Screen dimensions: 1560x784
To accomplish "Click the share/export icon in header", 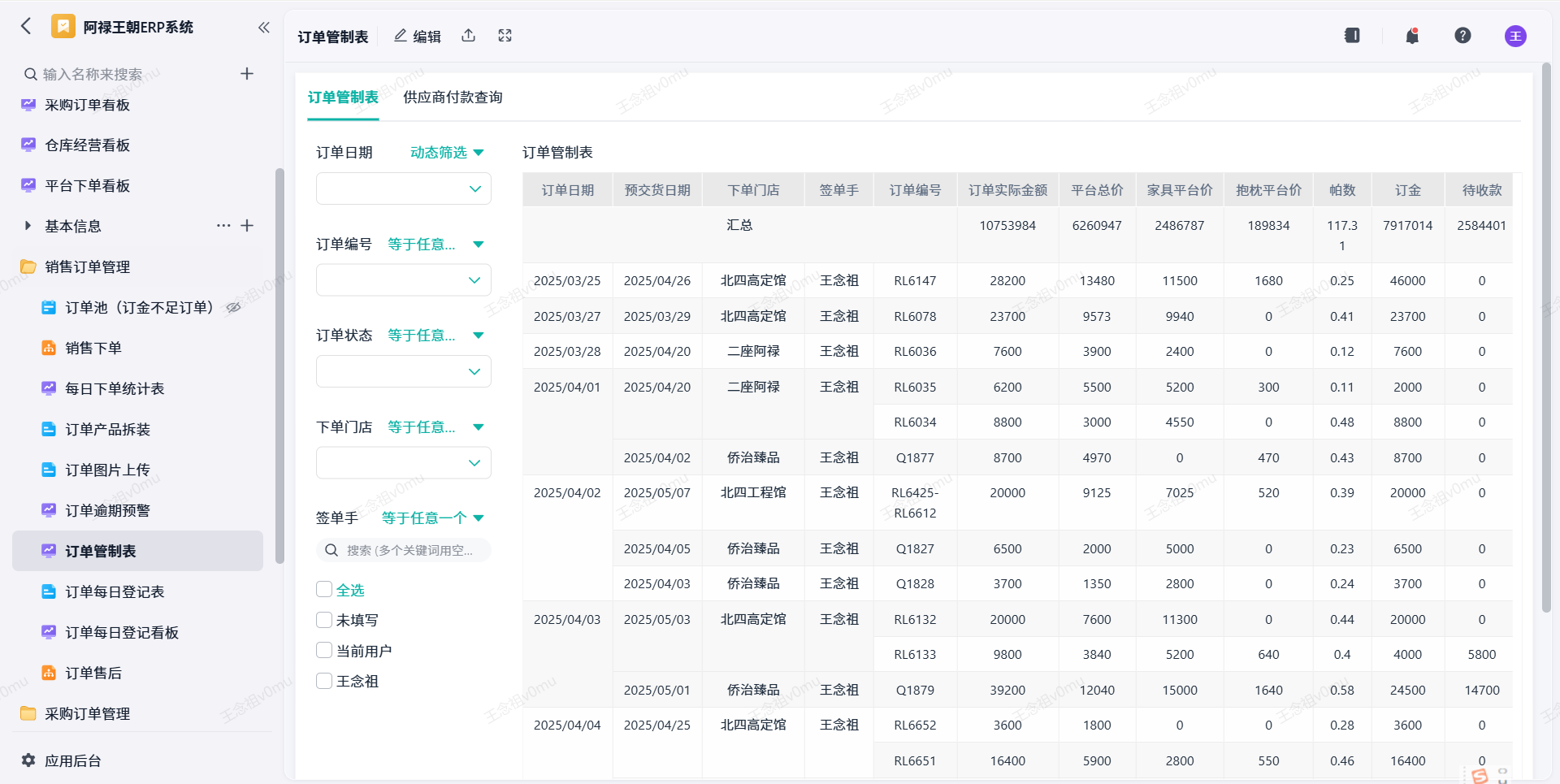I will click(469, 36).
